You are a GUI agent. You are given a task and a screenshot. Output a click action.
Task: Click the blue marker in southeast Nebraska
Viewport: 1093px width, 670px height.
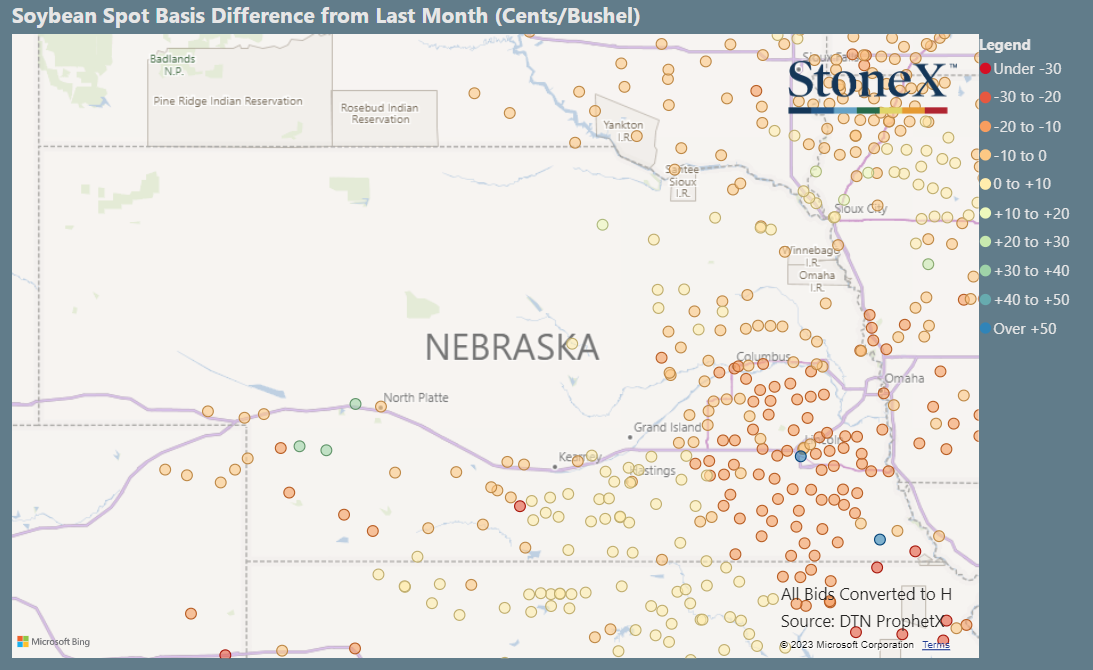coord(879,538)
